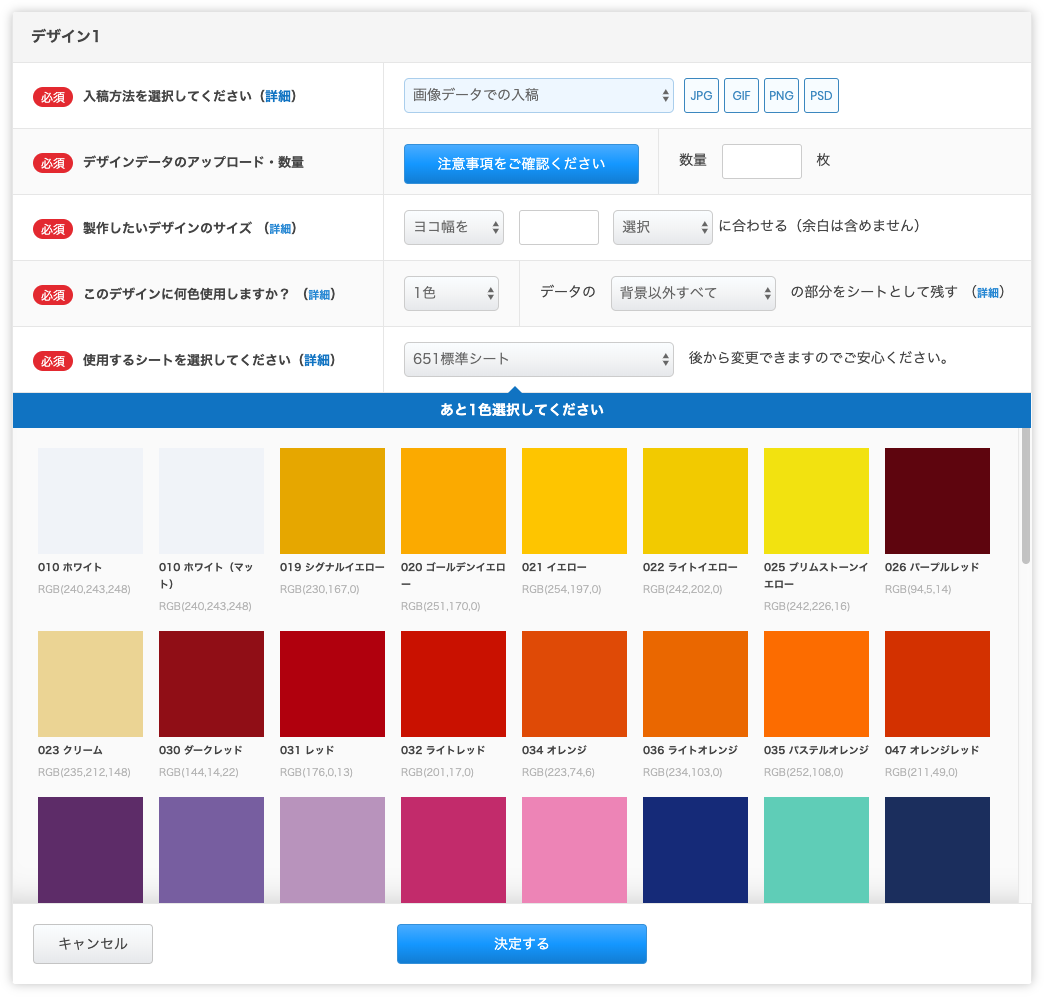
Task: Select the 021 イエロー color swatch
Action: [574, 500]
